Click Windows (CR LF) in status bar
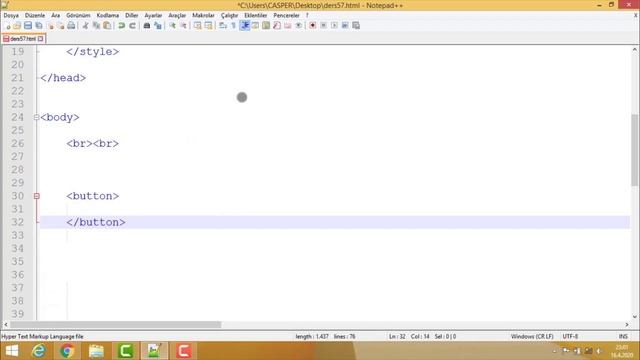This screenshot has width=640, height=360. (x=532, y=337)
